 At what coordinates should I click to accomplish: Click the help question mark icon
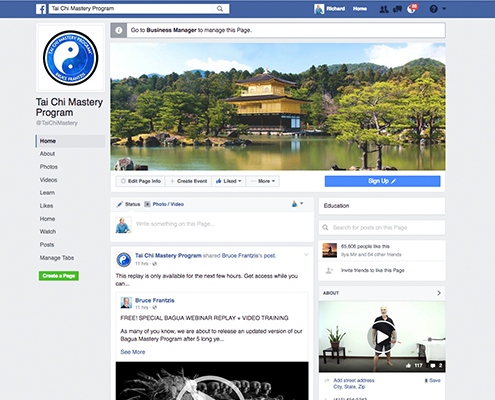(433, 9)
